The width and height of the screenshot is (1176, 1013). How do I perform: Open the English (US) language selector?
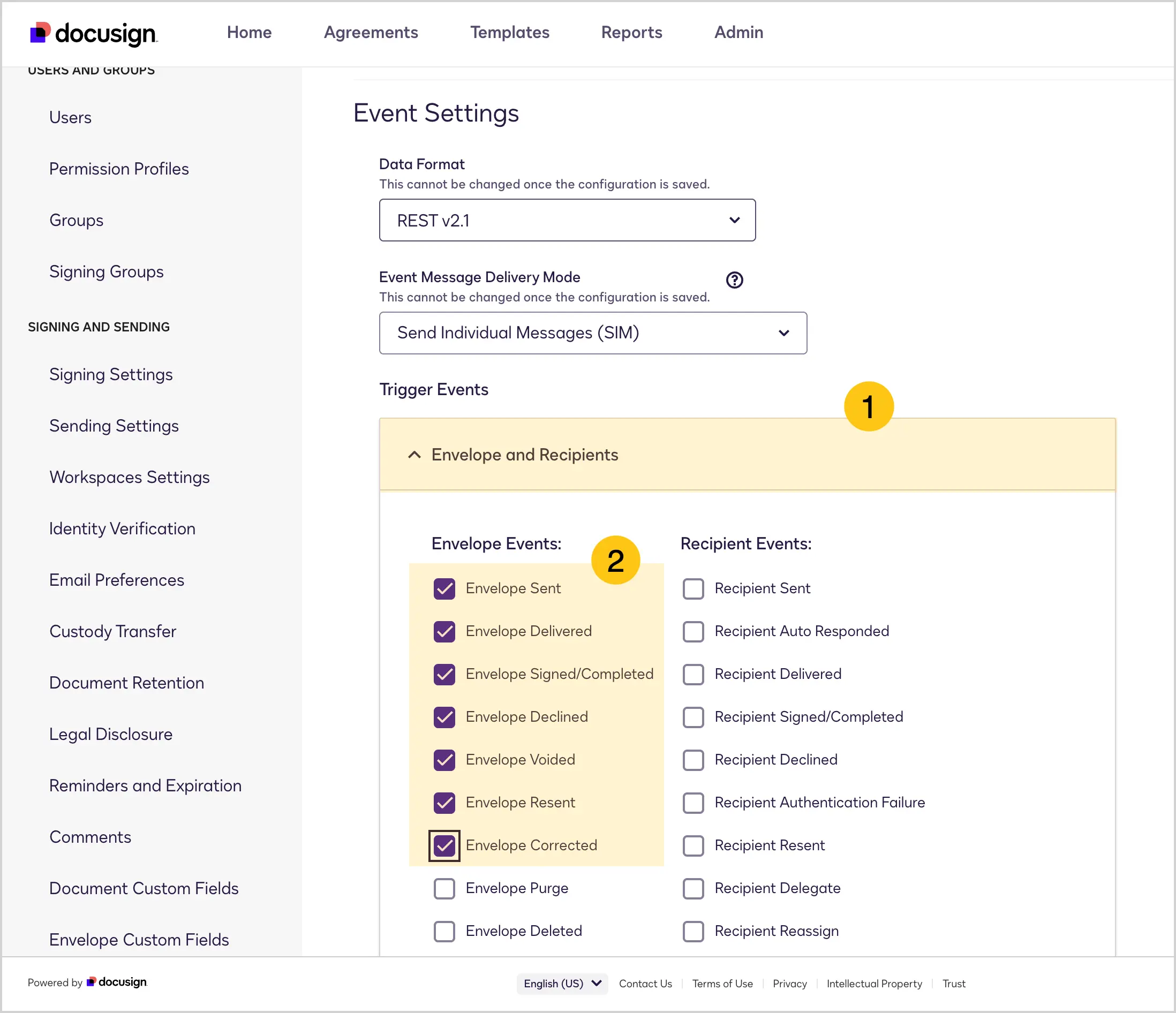pos(562,984)
